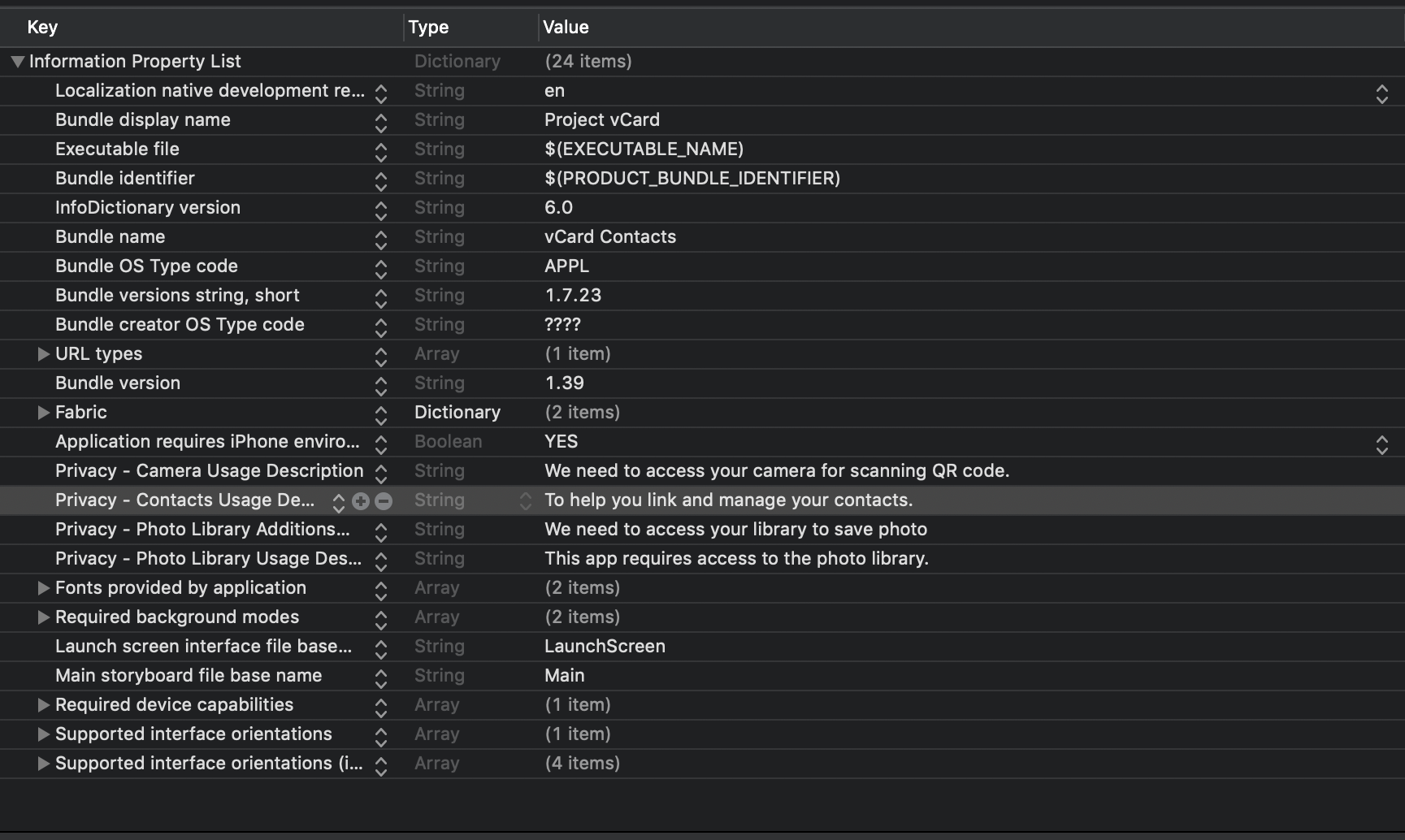Click key stepper arrows for Bundle display name

click(380, 122)
